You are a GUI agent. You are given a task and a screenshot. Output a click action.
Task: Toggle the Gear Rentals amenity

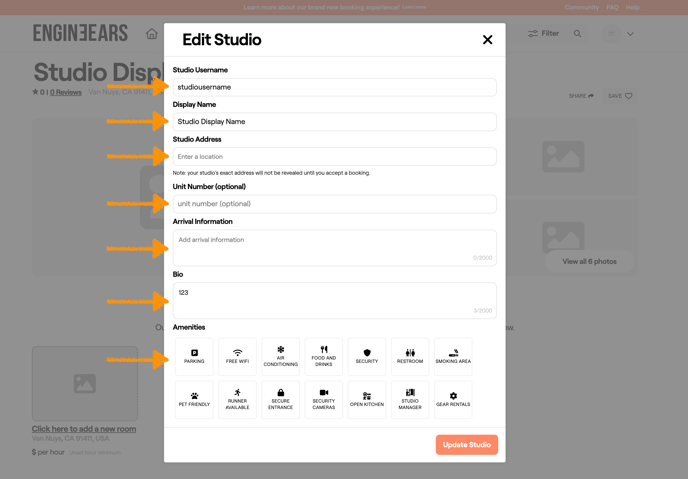tap(453, 399)
